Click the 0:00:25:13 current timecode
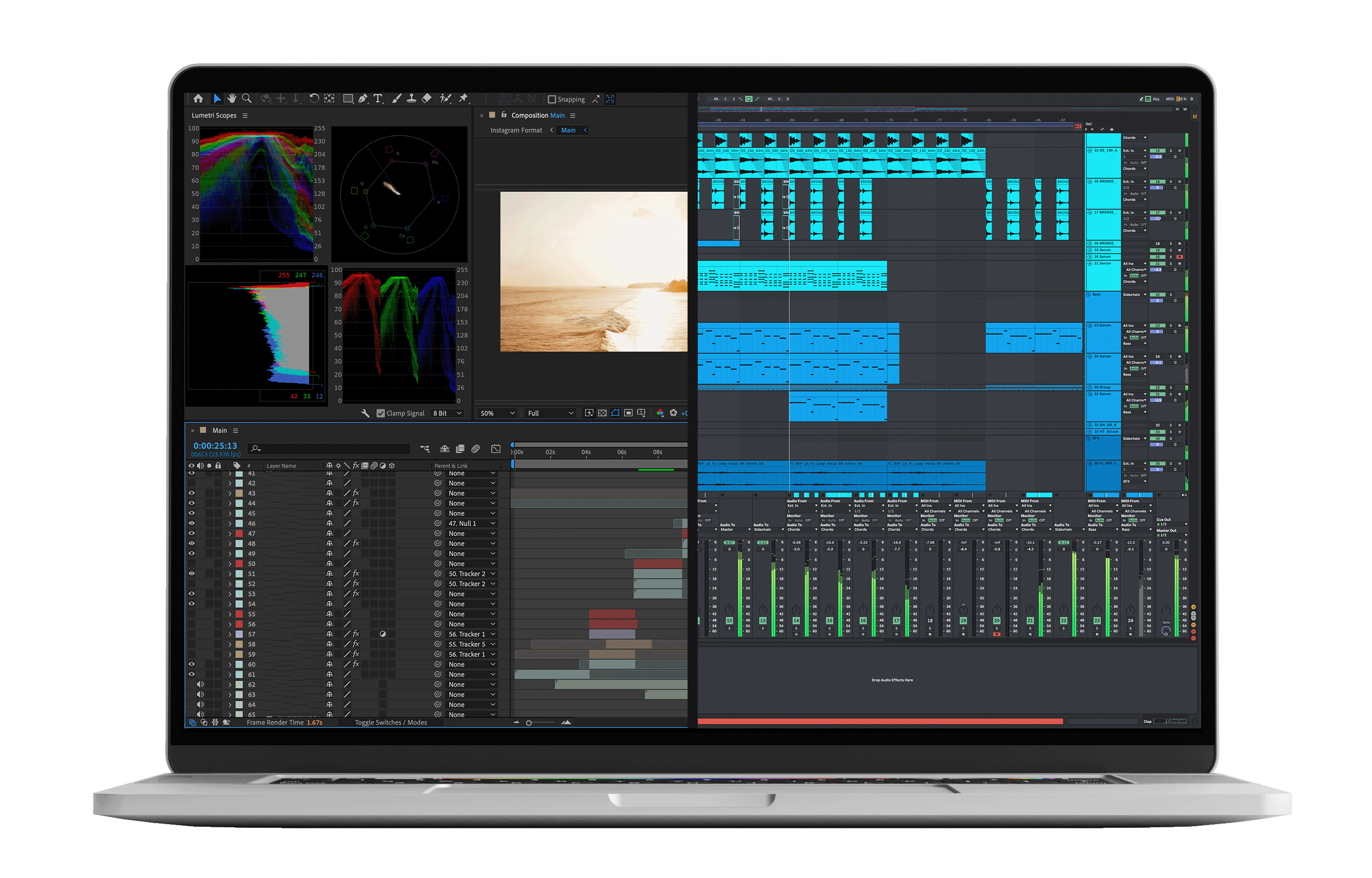Screen dimensions: 1372x878 point(215,445)
